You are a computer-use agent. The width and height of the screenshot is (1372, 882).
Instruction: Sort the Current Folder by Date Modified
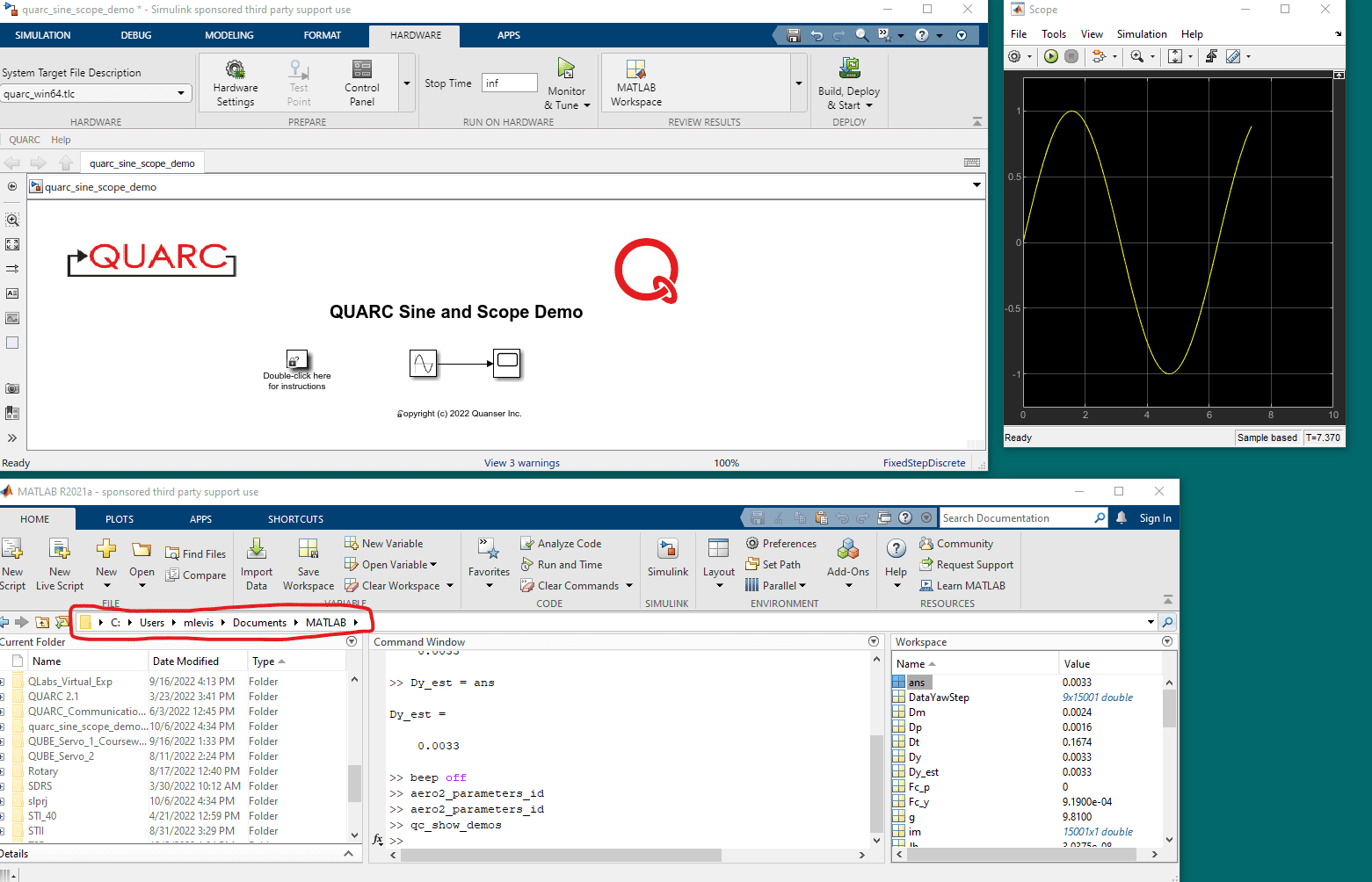click(x=185, y=661)
